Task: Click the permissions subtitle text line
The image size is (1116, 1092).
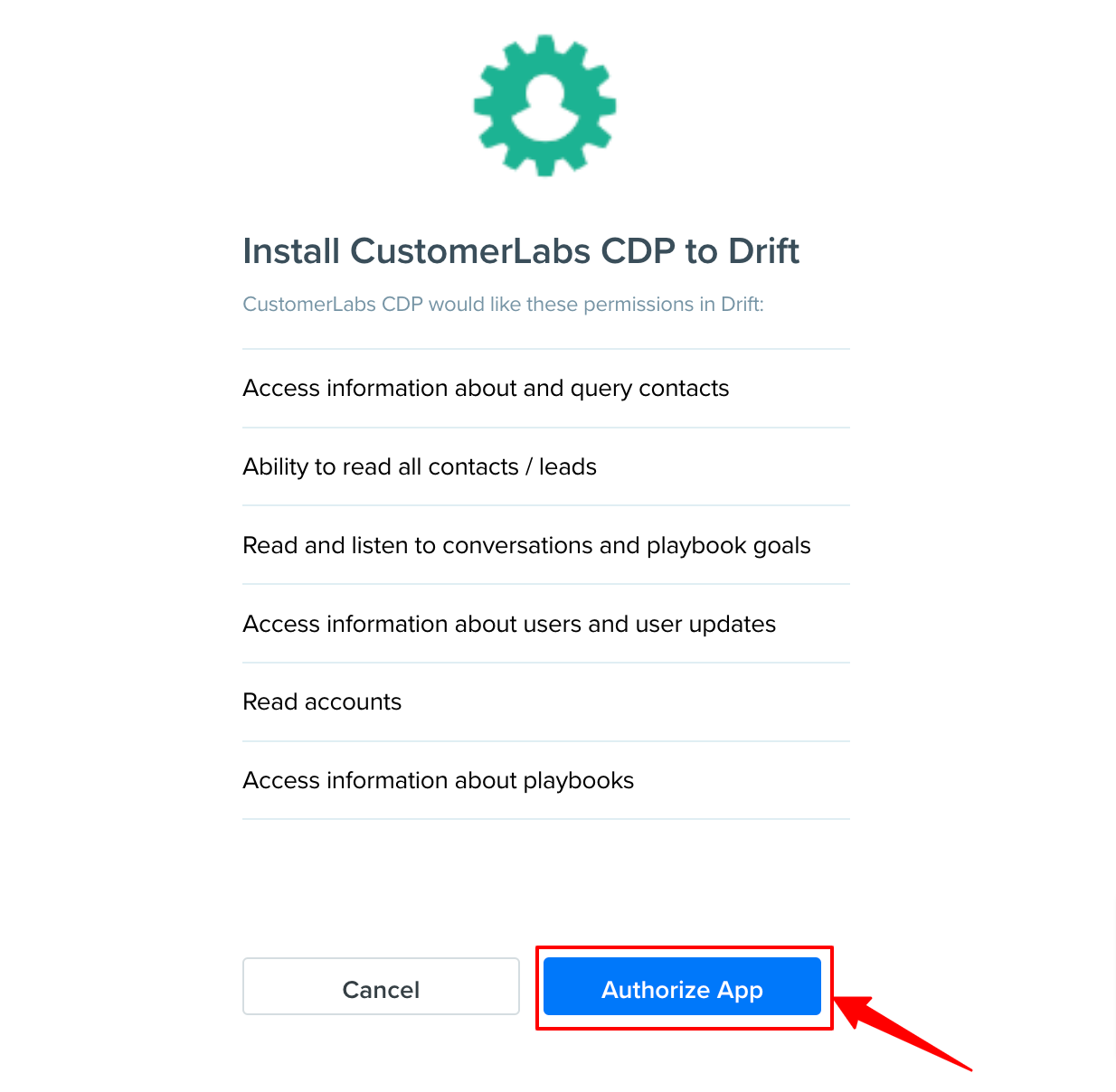Action: (x=503, y=304)
